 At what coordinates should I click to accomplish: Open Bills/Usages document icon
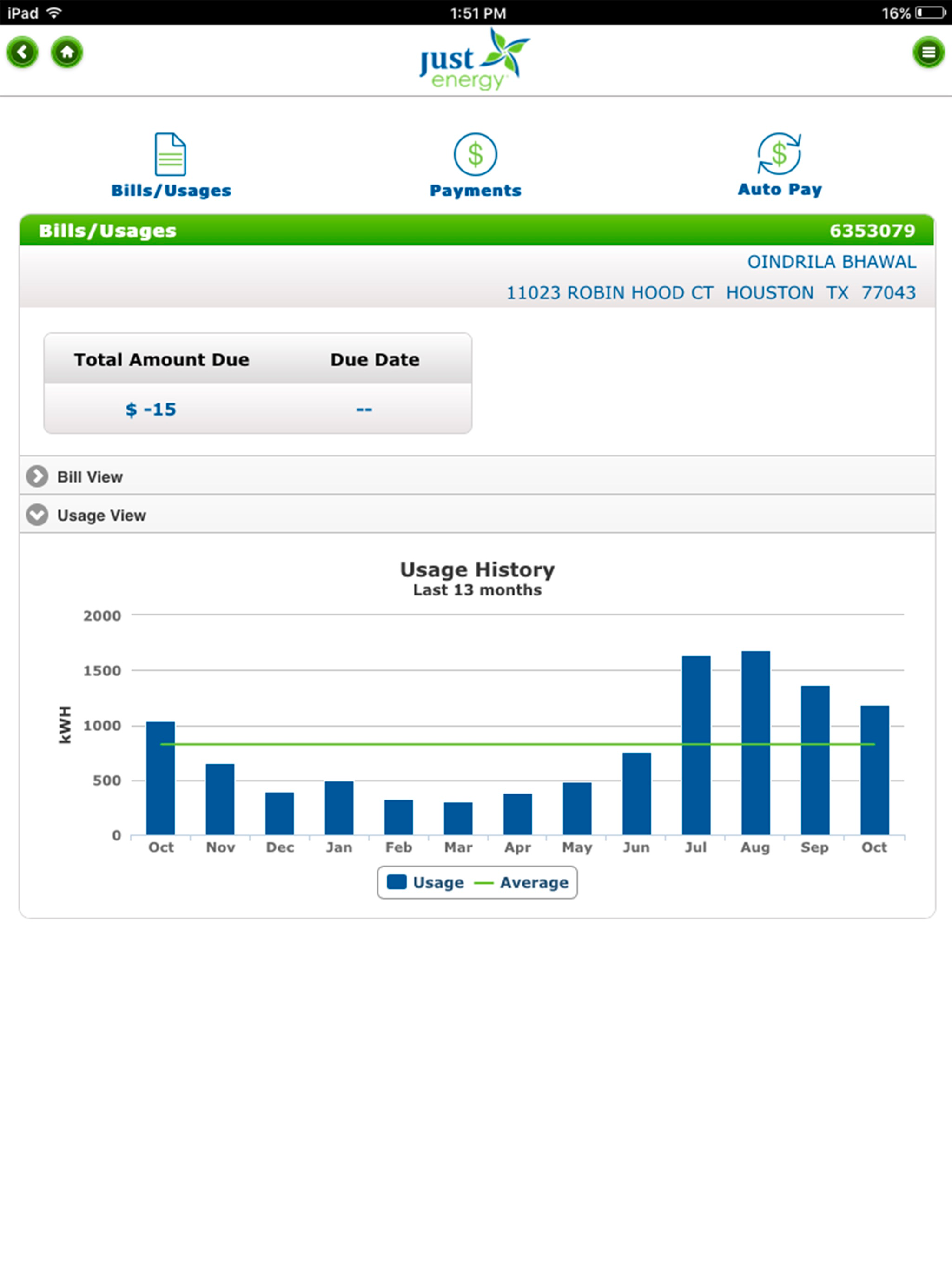[171, 154]
